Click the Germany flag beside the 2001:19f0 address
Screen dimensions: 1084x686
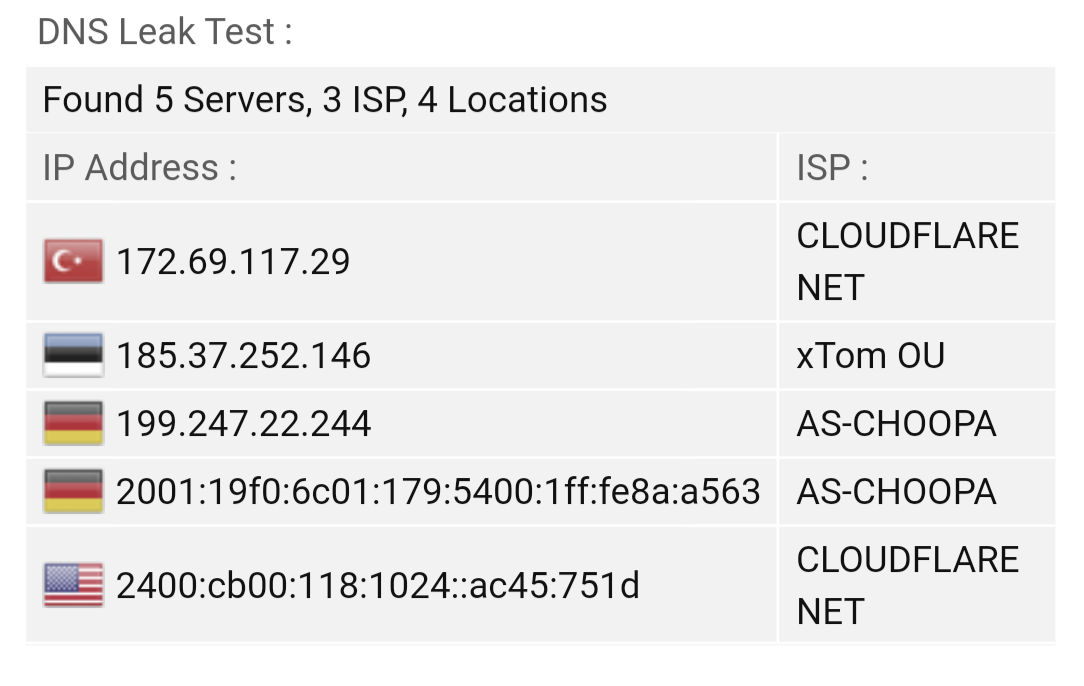pyautogui.click(x=73, y=491)
